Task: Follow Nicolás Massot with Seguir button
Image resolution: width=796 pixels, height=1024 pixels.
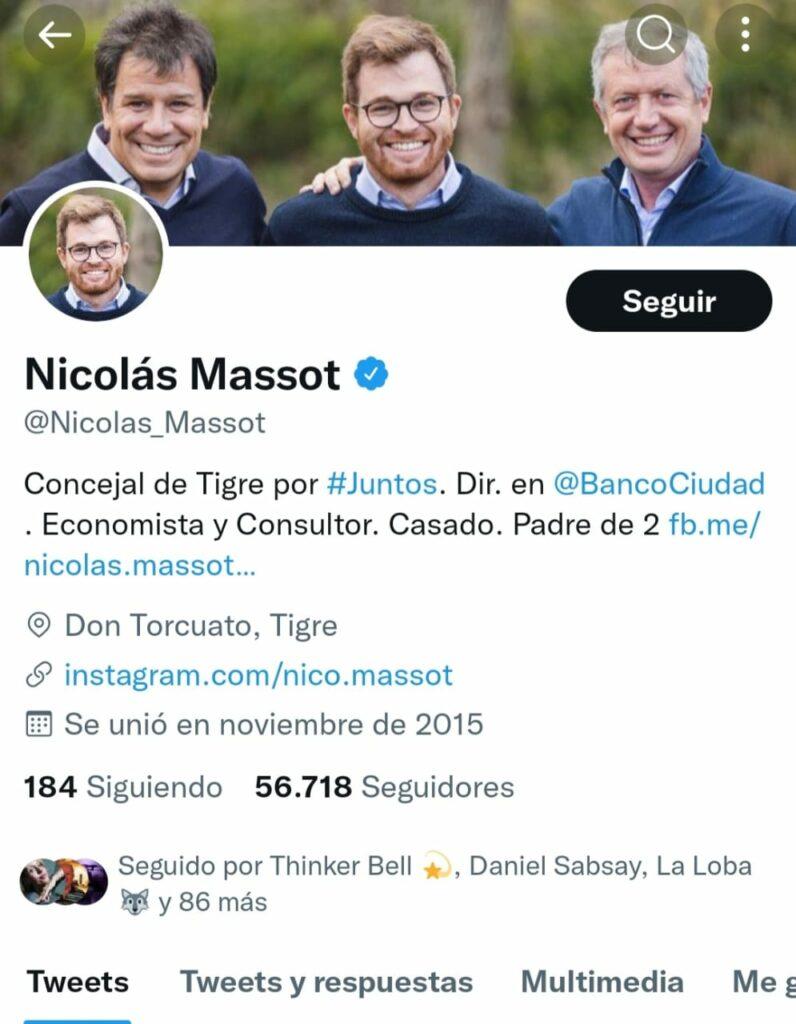Action: [669, 301]
